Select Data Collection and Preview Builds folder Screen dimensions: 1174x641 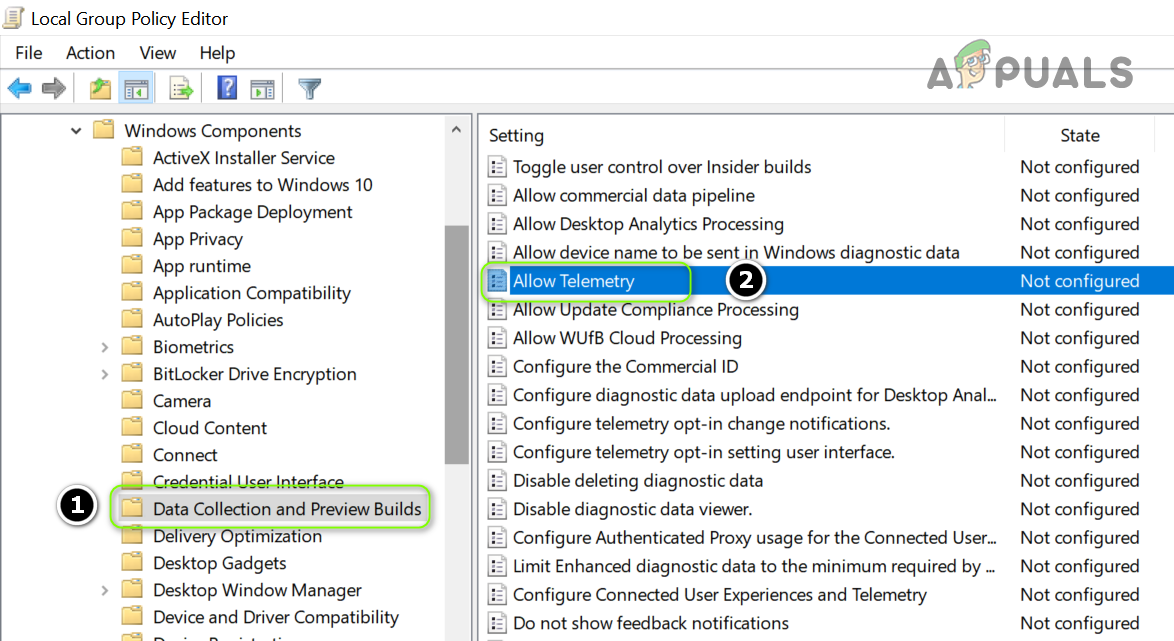coord(286,509)
